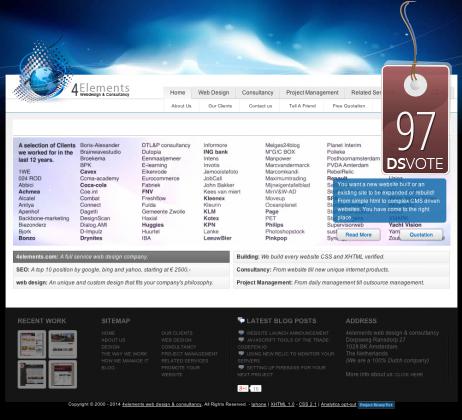Viewport: 462px width, 420px height.
Task: Click the KLM client name
Action: (210, 212)
